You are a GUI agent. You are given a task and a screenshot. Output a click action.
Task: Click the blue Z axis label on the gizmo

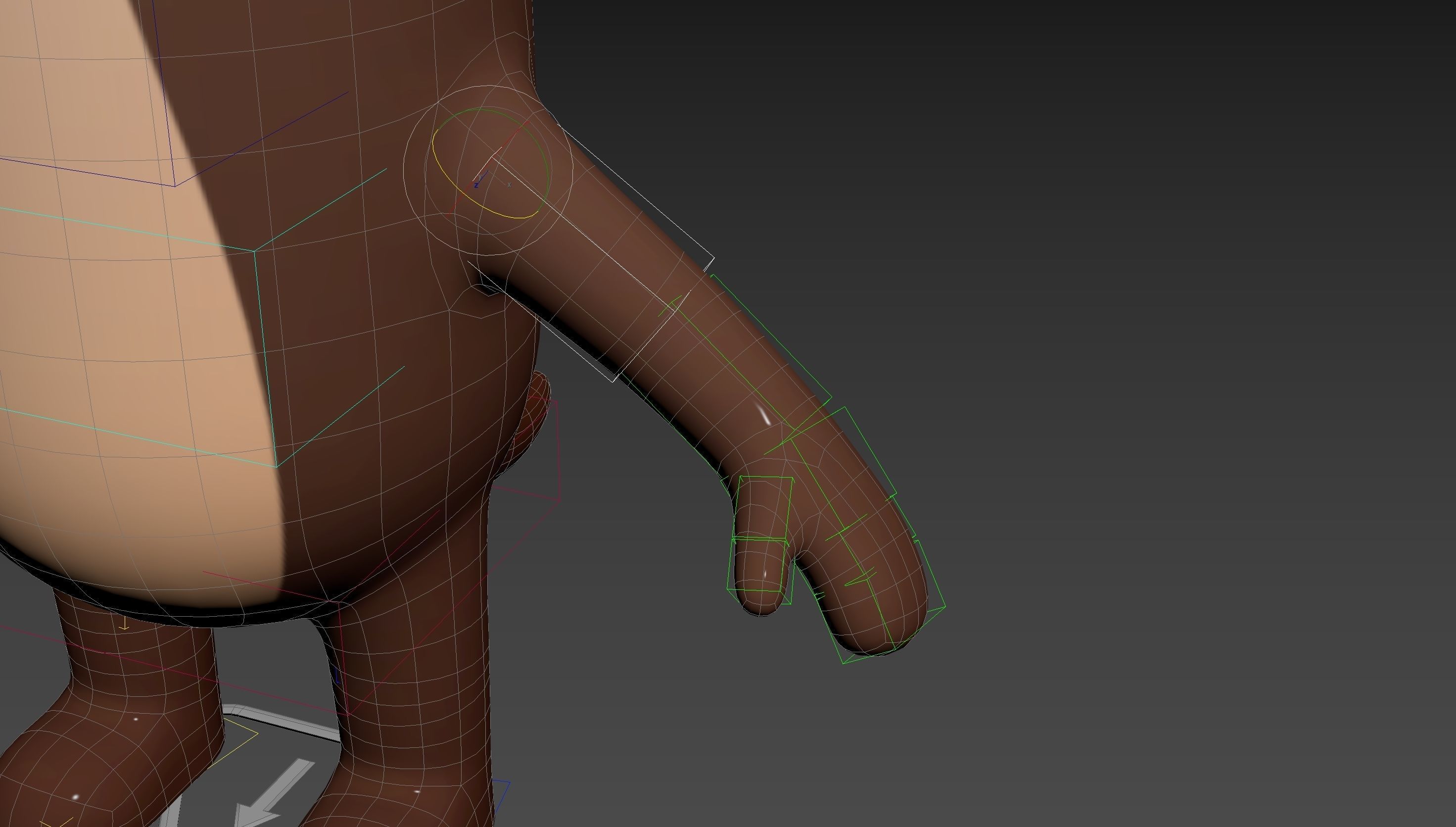[476, 186]
